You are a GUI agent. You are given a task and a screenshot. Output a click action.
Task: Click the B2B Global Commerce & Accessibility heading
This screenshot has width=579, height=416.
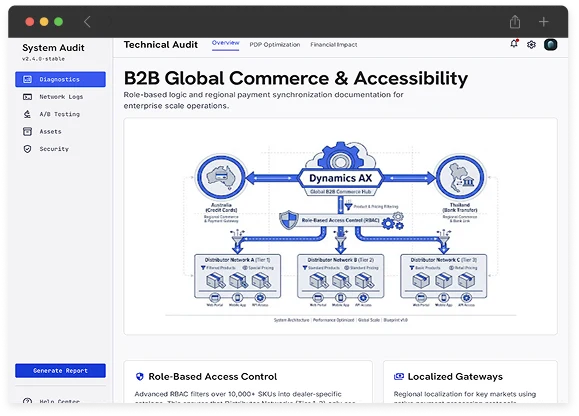click(296, 78)
